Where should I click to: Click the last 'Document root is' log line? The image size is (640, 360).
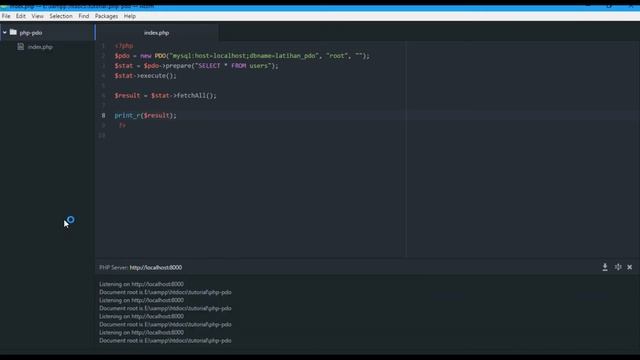pos(165,340)
